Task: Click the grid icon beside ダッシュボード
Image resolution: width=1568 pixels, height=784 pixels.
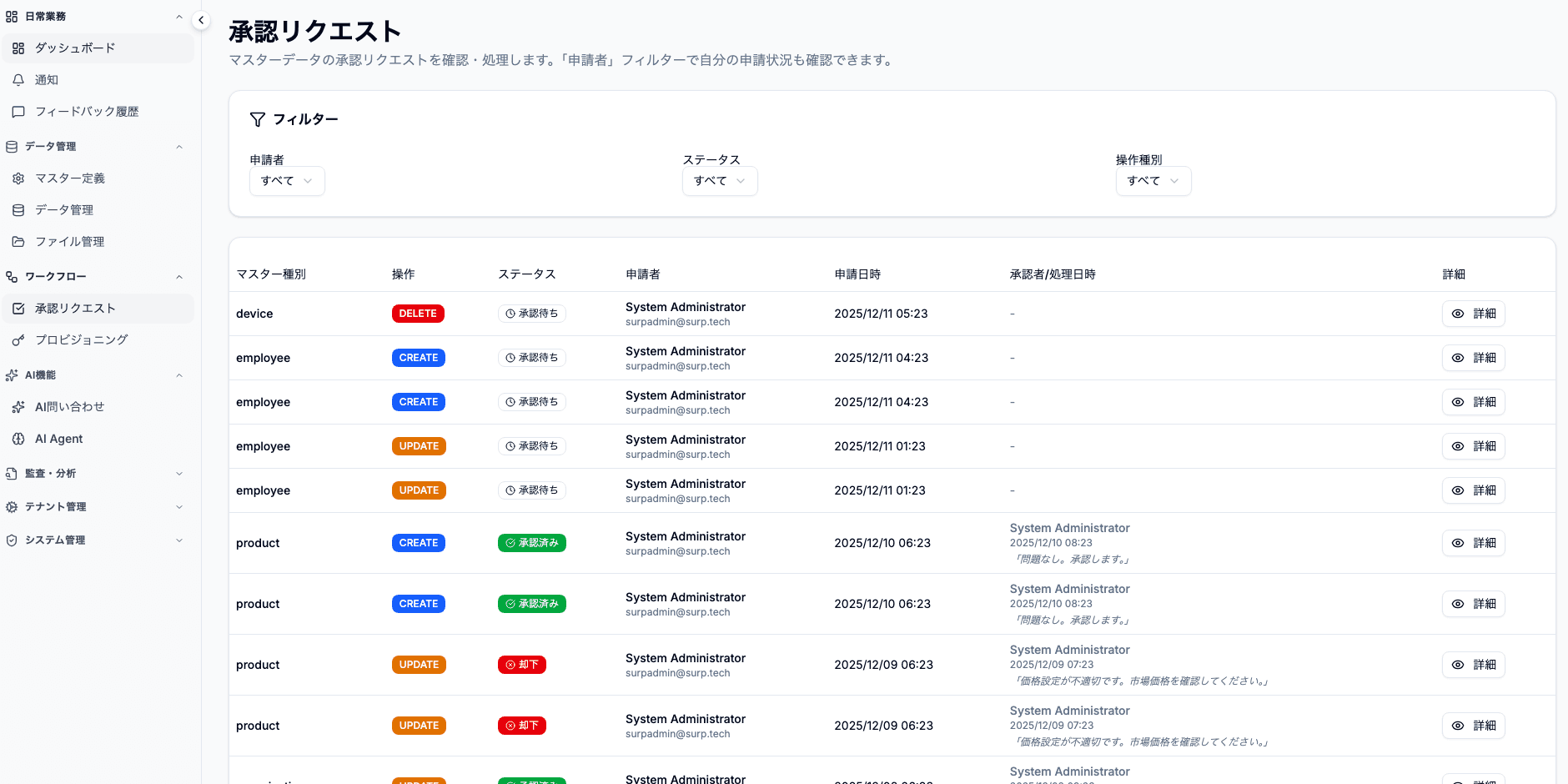Action: click(x=18, y=48)
